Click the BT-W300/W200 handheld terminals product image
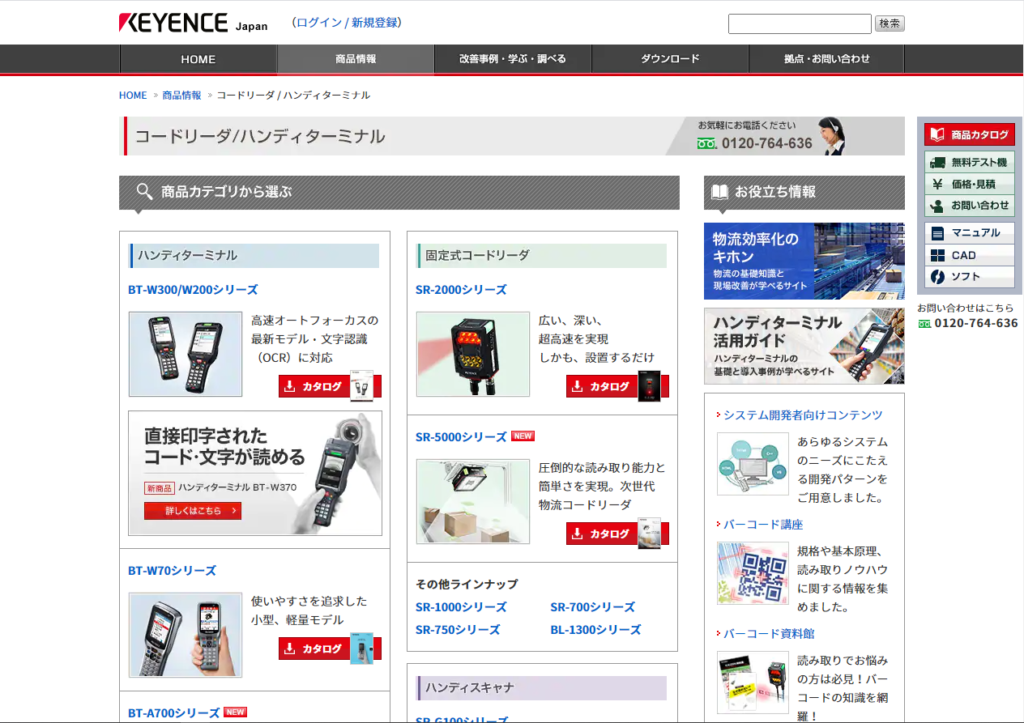 (x=185, y=354)
